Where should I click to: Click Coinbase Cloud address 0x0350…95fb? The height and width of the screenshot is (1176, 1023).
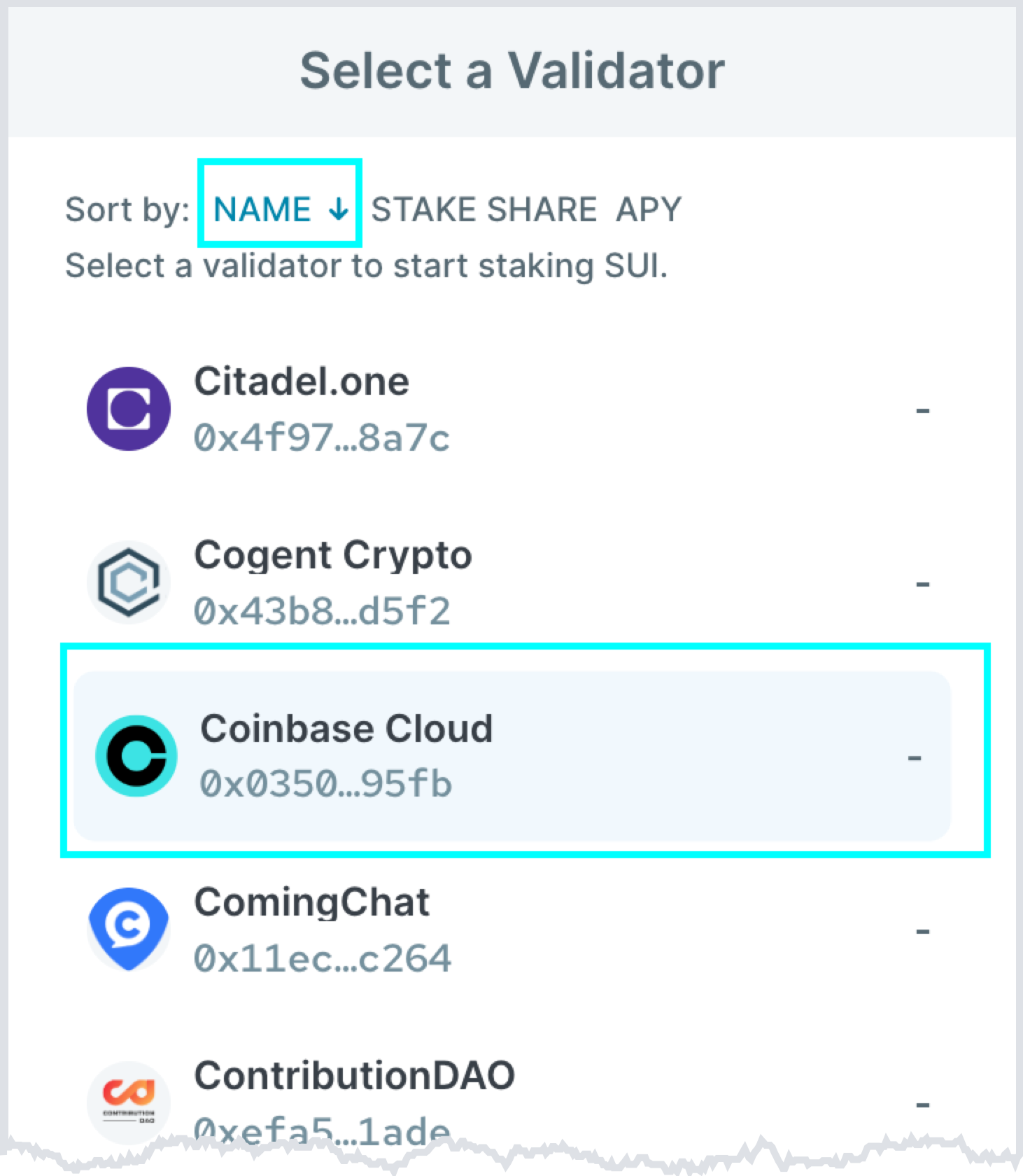point(326,784)
